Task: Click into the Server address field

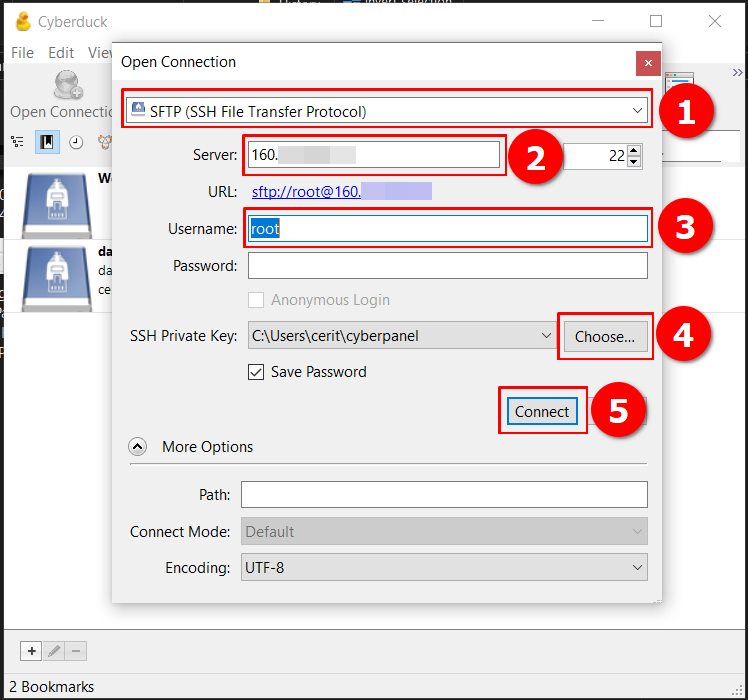Action: click(x=374, y=155)
